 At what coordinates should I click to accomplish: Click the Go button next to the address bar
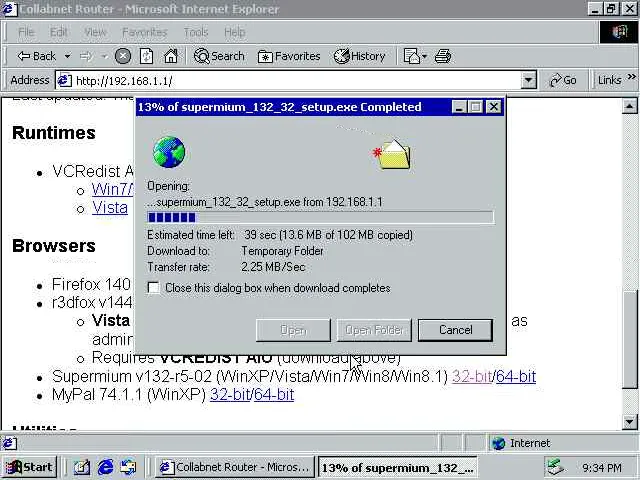pos(563,80)
